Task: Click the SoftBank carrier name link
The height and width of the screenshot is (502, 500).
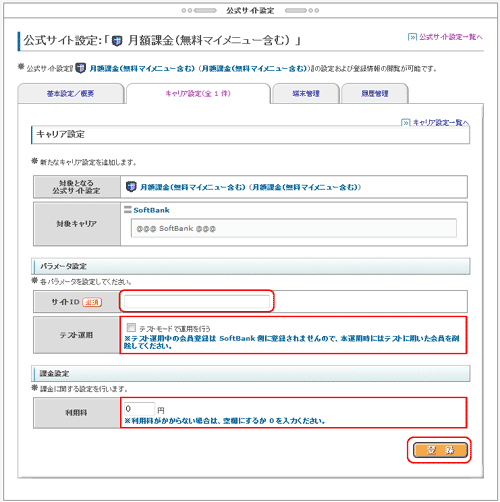Action: tap(151, 210)
